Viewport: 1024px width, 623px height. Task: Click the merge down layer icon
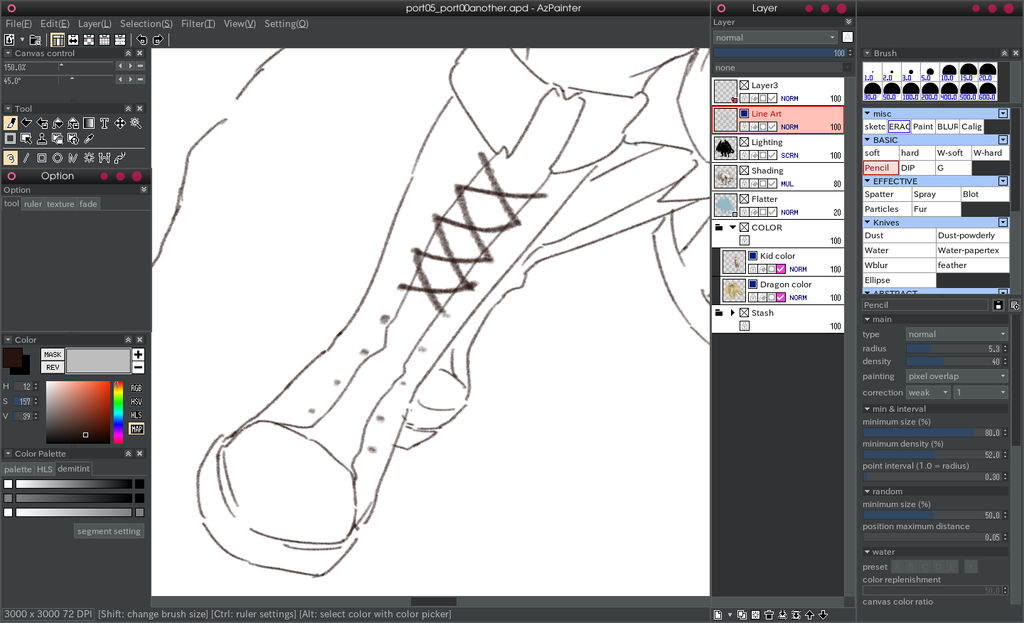(782, 615)
